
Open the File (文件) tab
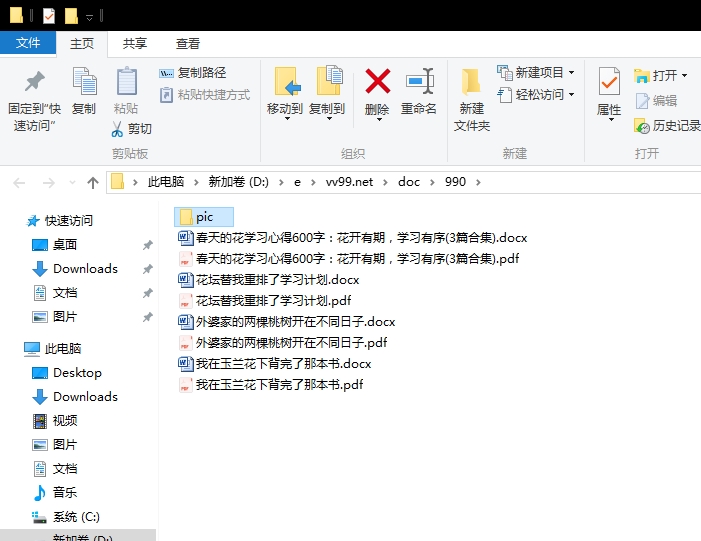tap(28, 43)
